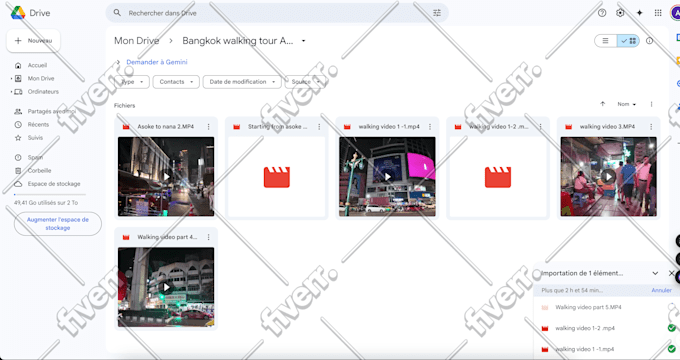The image size is (680, 360).
Task: Open Suivis starred items
Action: pos(35,137)
